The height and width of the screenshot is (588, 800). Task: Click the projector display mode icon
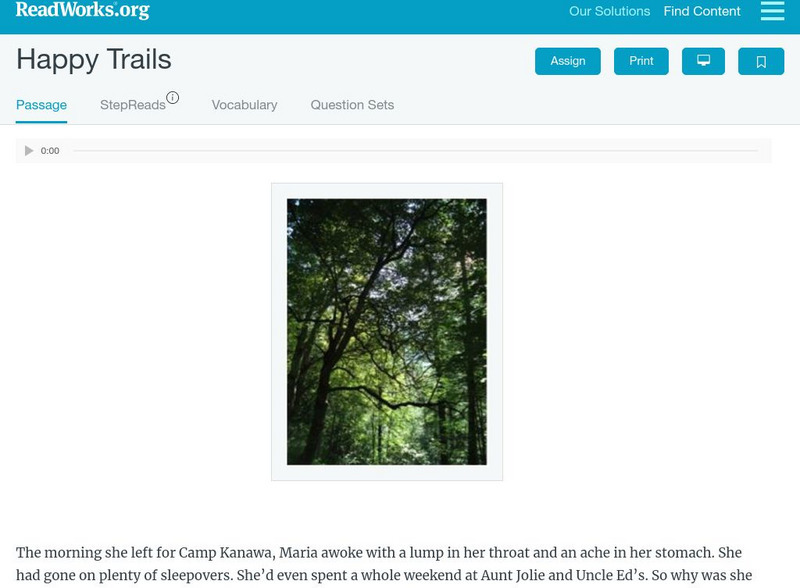click(703, 61)
